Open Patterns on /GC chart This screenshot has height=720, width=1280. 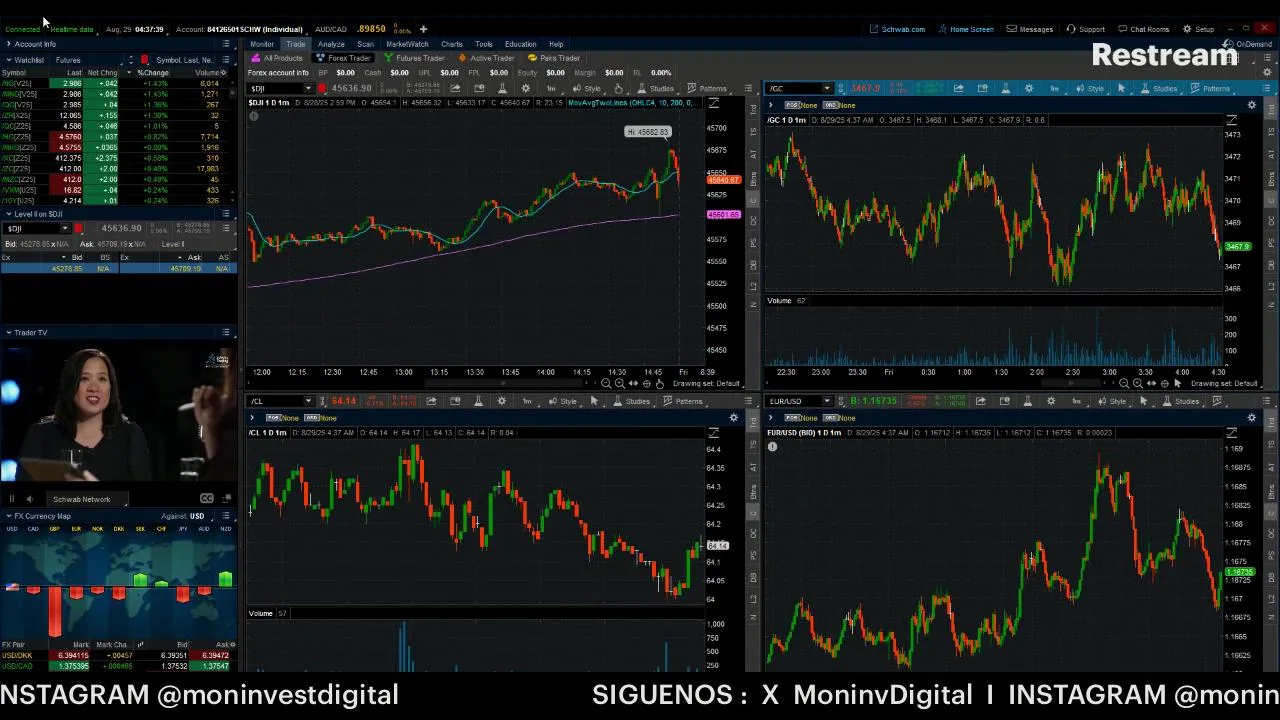(1211, 89)
